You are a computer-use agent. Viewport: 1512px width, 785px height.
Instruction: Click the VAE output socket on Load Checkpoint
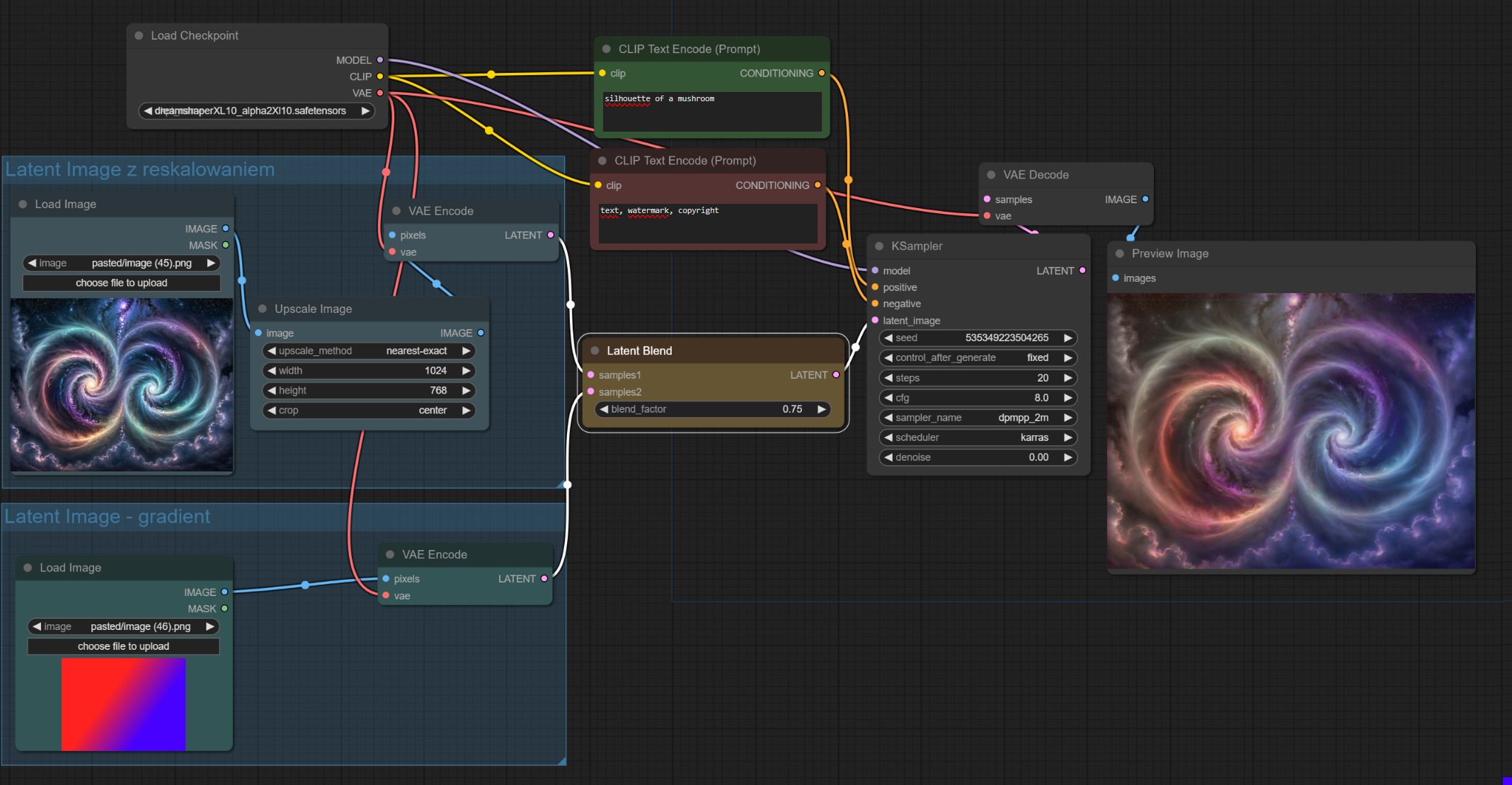click(380, 93)
